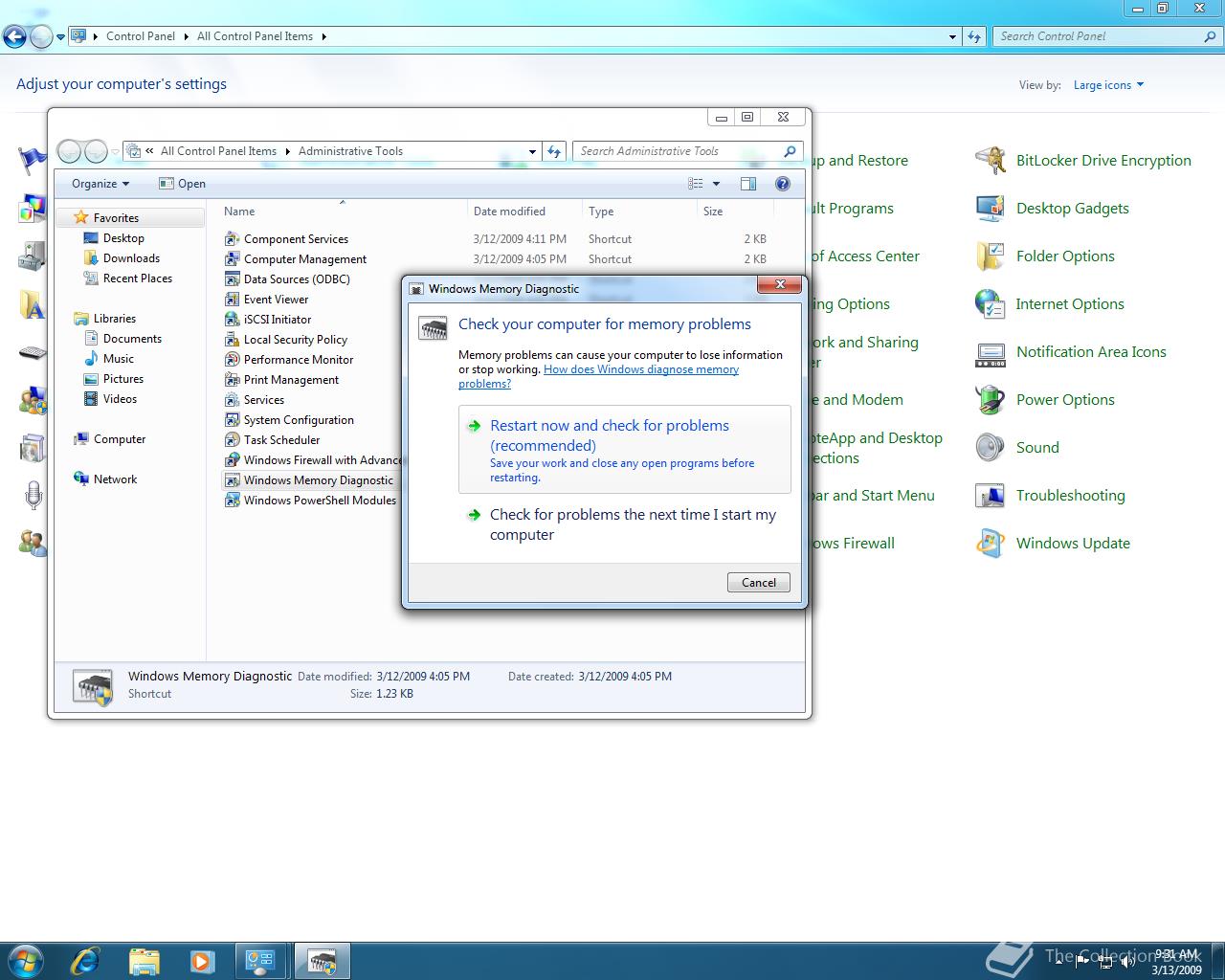
Task: Expand breadcrumb arrow after All Control Panel Items
Action: [x=323, y=36]
